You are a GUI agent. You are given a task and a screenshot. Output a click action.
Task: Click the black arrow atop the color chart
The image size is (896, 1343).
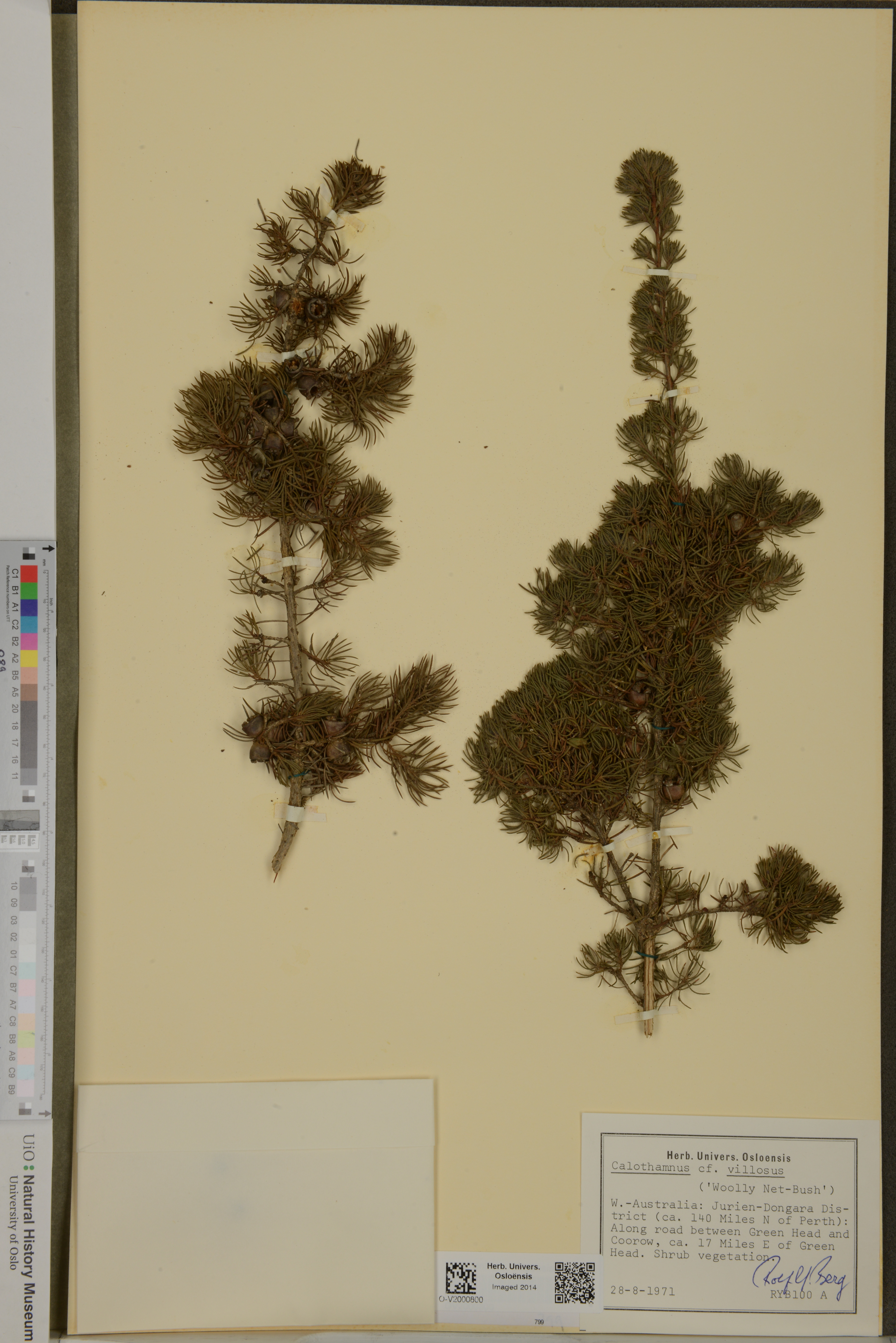48,549
